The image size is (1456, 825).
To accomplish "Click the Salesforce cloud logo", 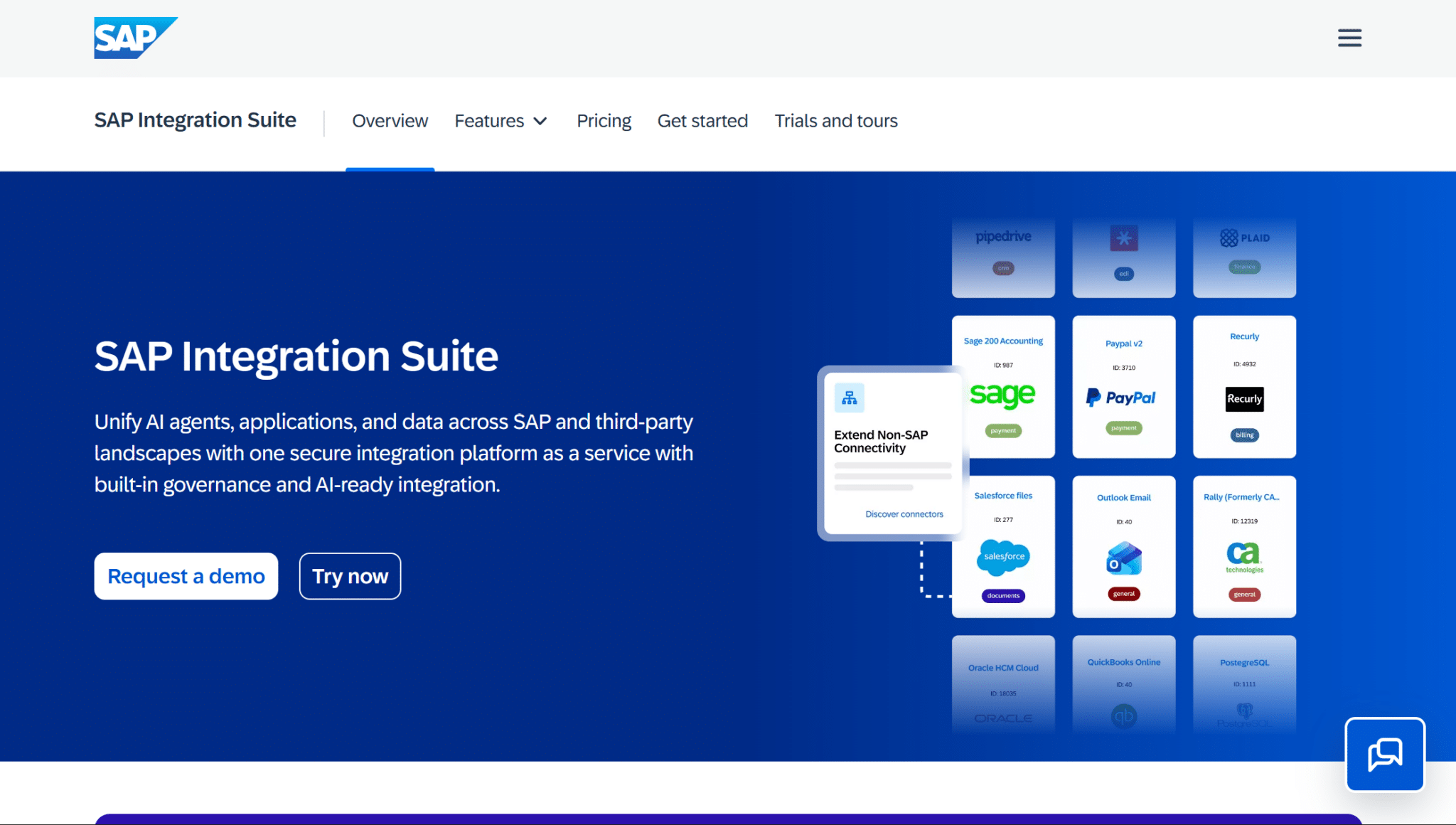I will 1003,557.
